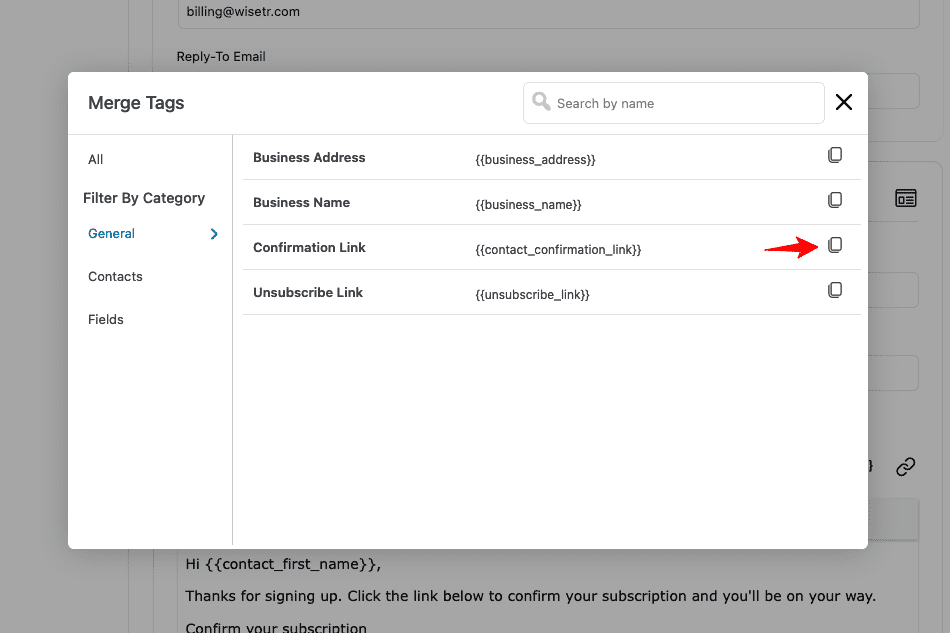950x633 pixels.
Task: Click the {{unsubscribe_link}} tag text
Action: (532, 294)
